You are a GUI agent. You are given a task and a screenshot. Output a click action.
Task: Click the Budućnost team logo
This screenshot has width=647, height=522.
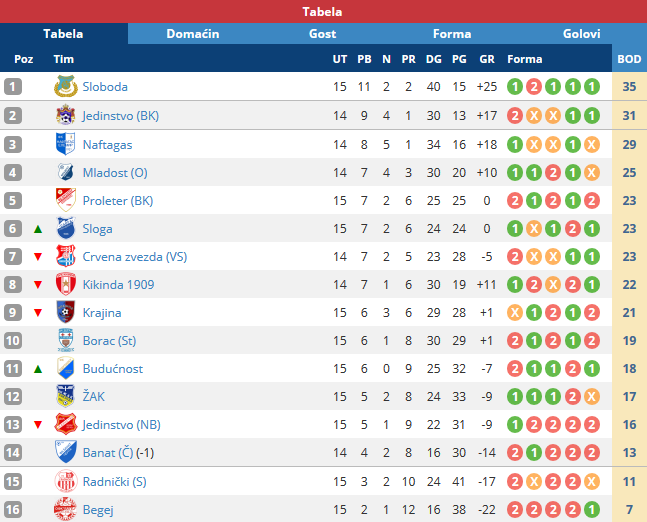66,368
